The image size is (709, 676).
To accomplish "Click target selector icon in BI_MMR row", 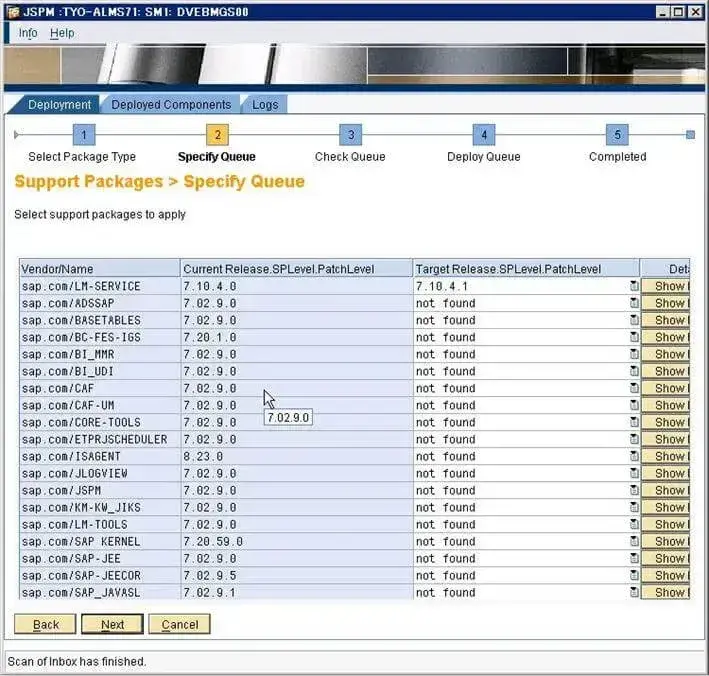I will click(x=634, y=354).
